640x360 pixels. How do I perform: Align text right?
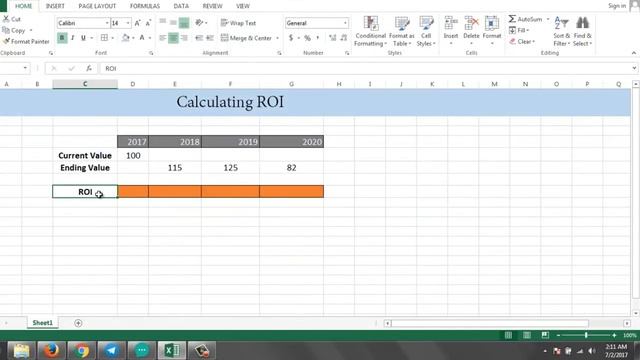click(x=184, y=38)
